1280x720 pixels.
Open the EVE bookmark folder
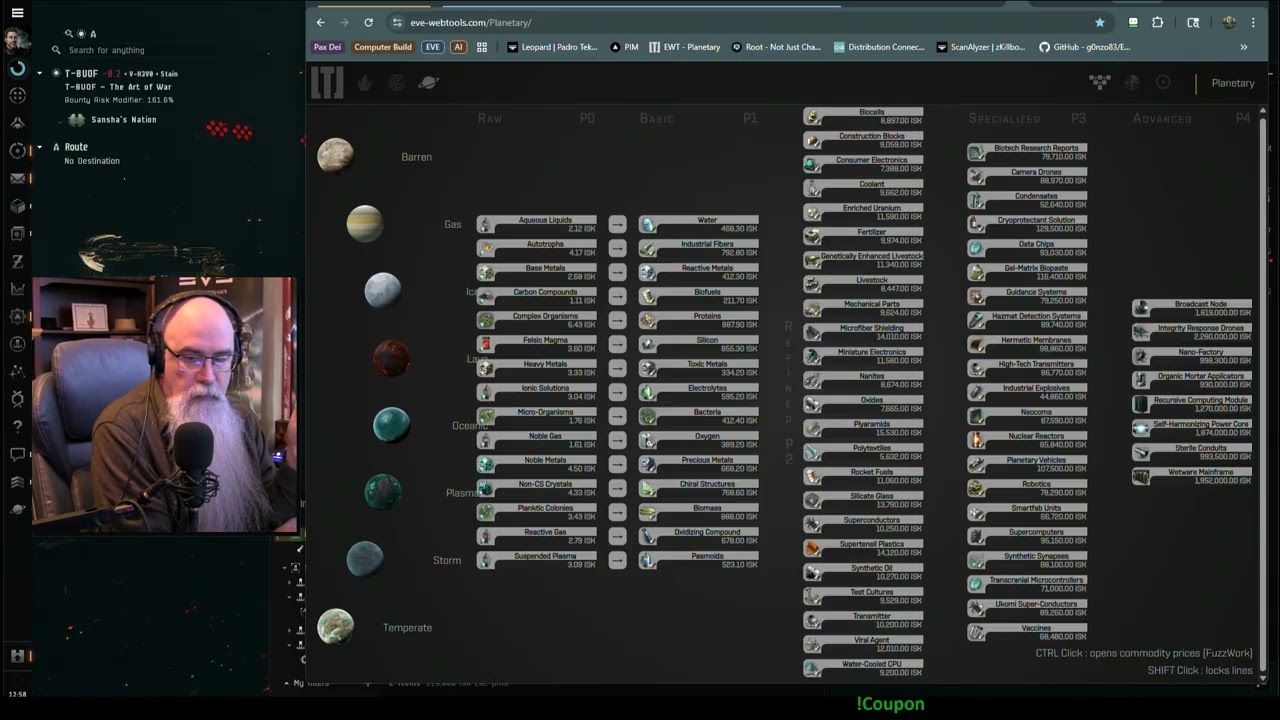coord(432,47)
